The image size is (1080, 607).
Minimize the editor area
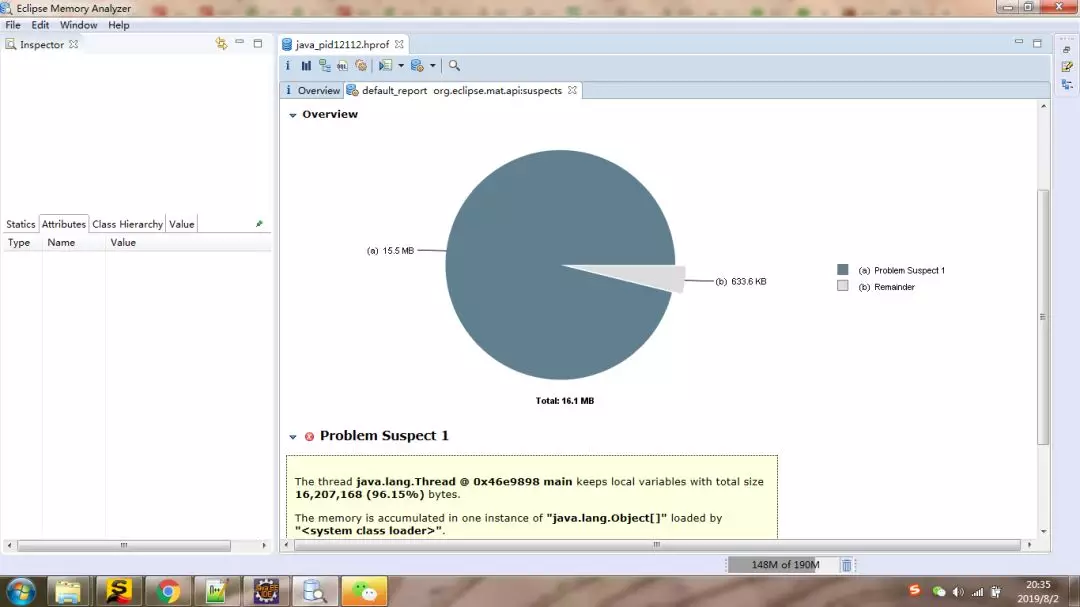(1019, 42)
